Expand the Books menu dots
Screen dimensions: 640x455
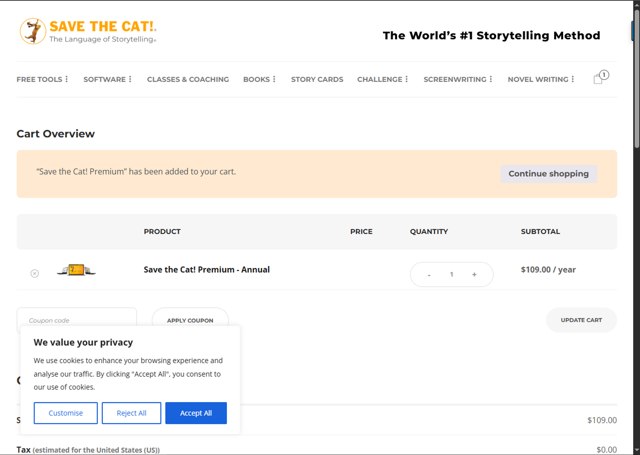coord(274,79)
